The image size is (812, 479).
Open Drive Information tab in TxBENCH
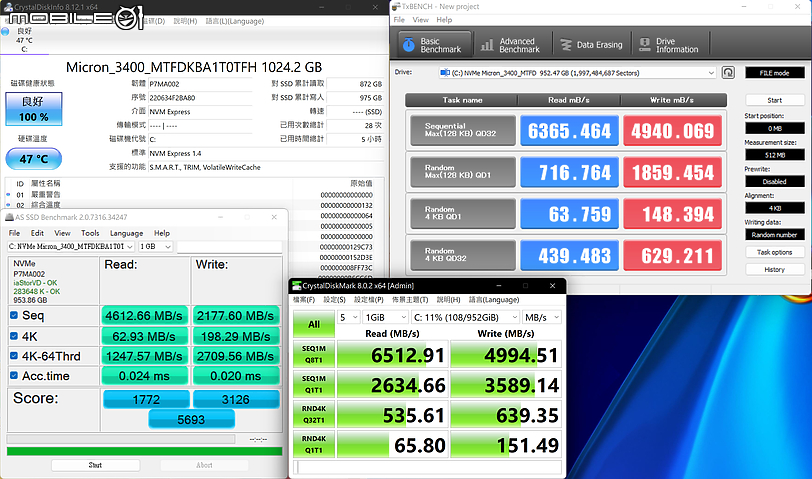[x=671, y=45]
